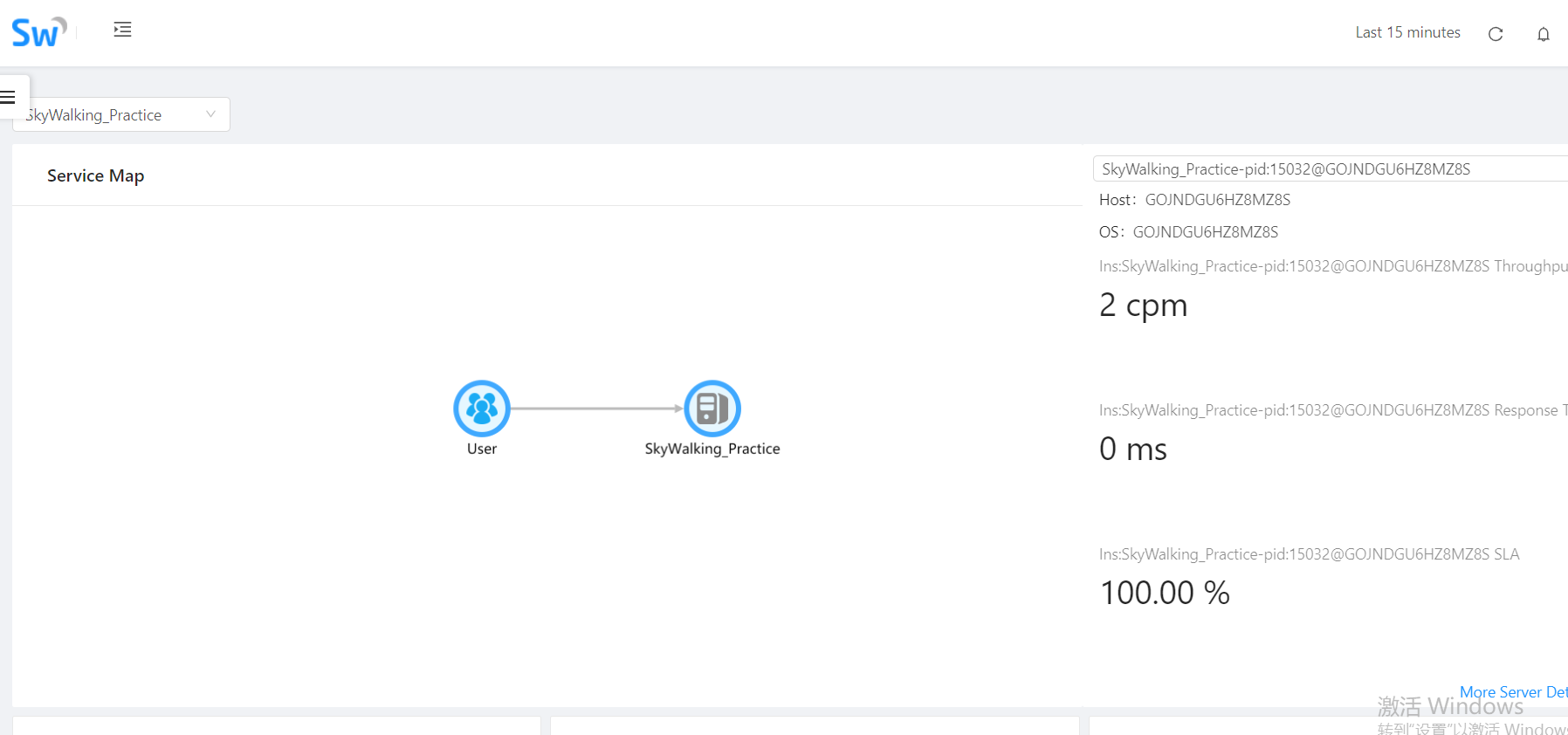
Task: Click the User node label
Action: click(x=482, y=449)
